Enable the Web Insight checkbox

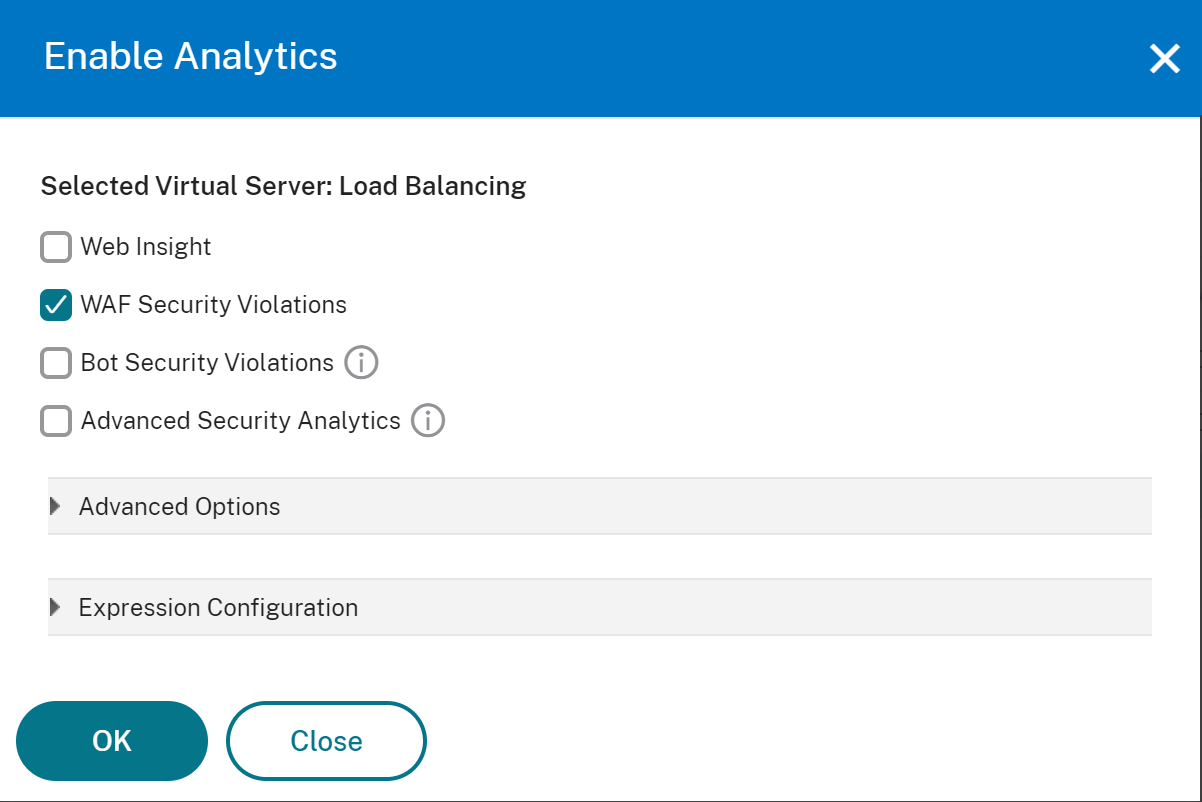click(x=56, y=247)
